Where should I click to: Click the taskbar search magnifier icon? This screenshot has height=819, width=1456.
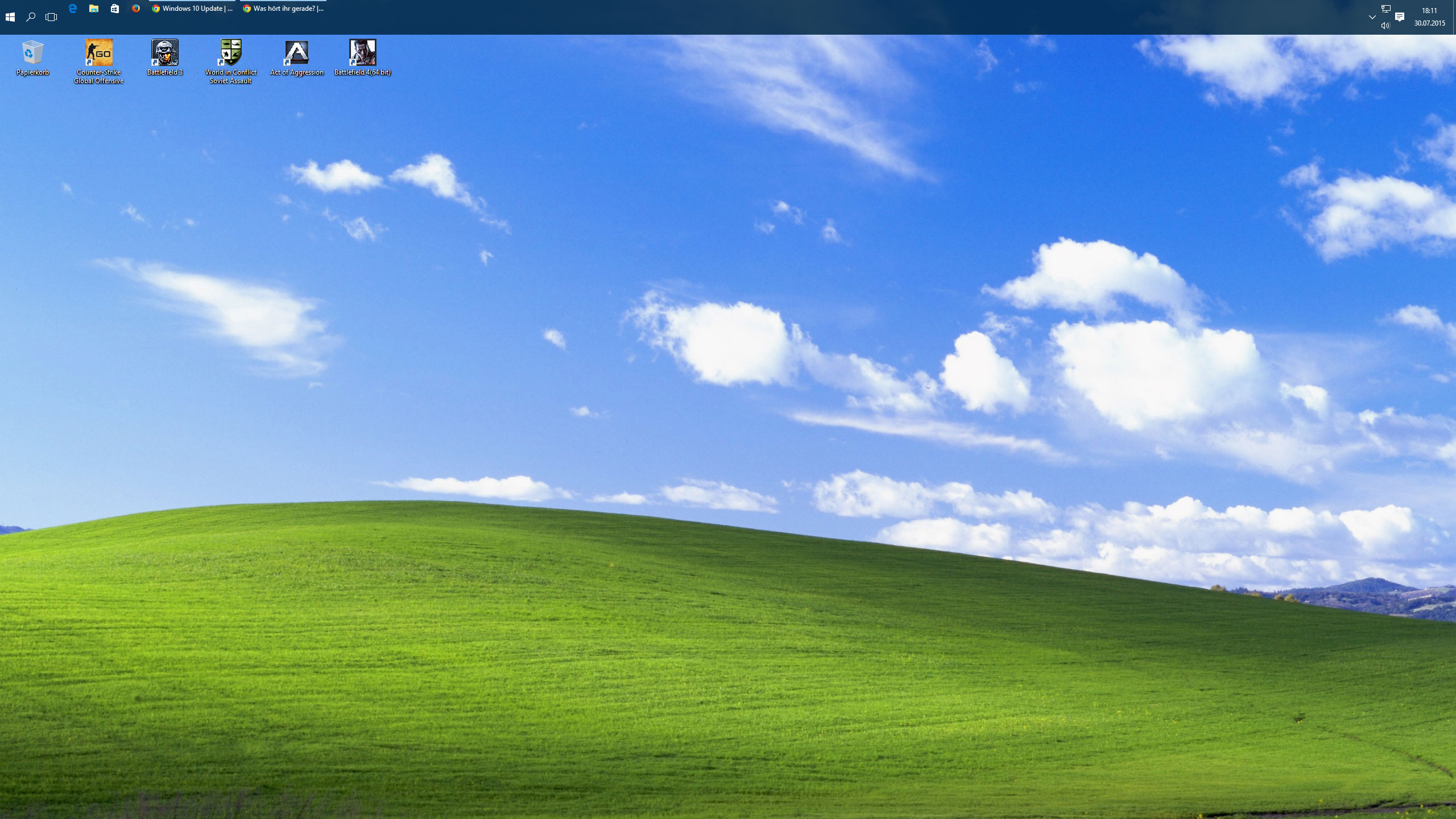tap(31, 17)
